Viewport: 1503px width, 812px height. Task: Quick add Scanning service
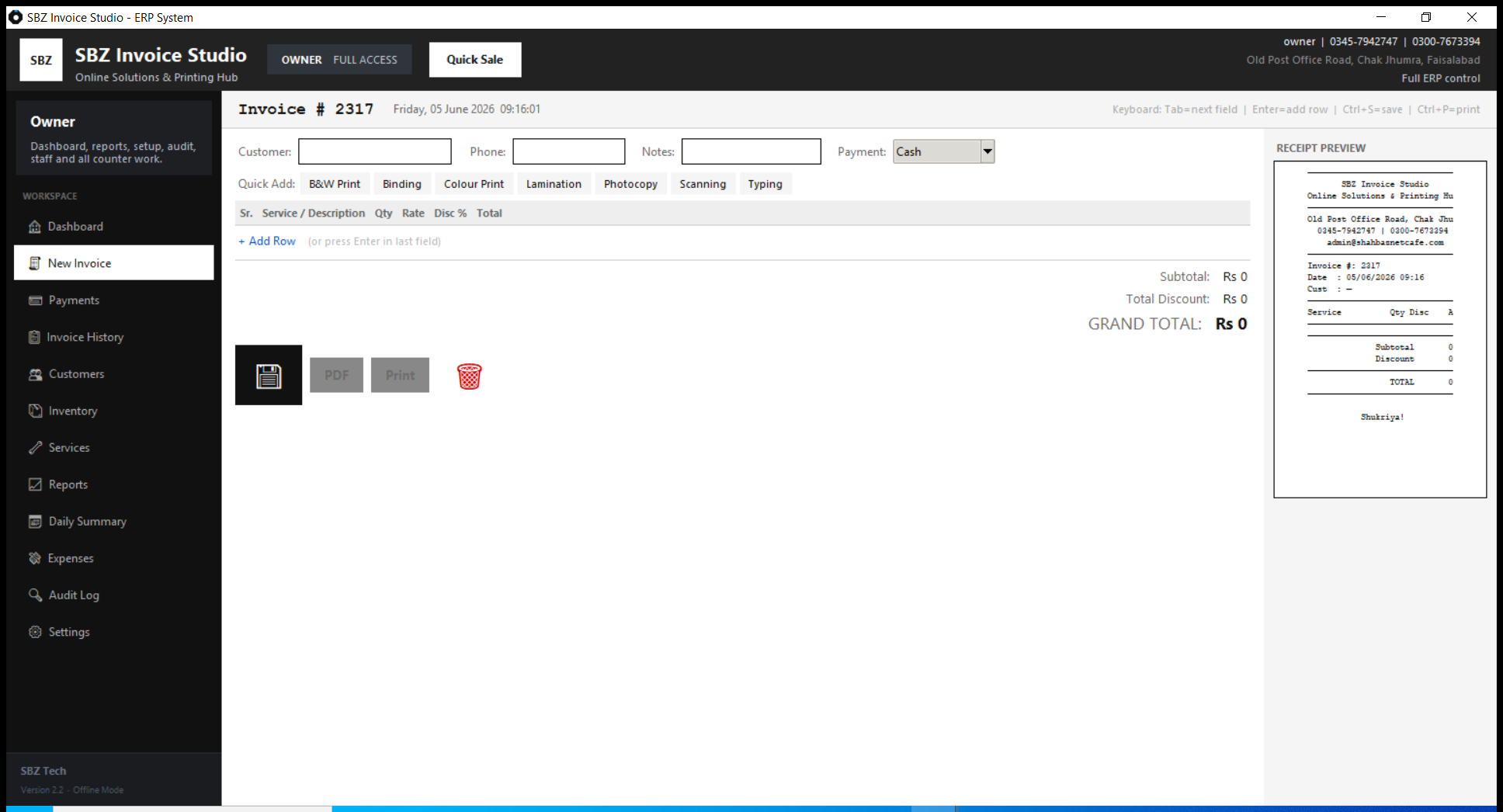[x=703, y=184]
